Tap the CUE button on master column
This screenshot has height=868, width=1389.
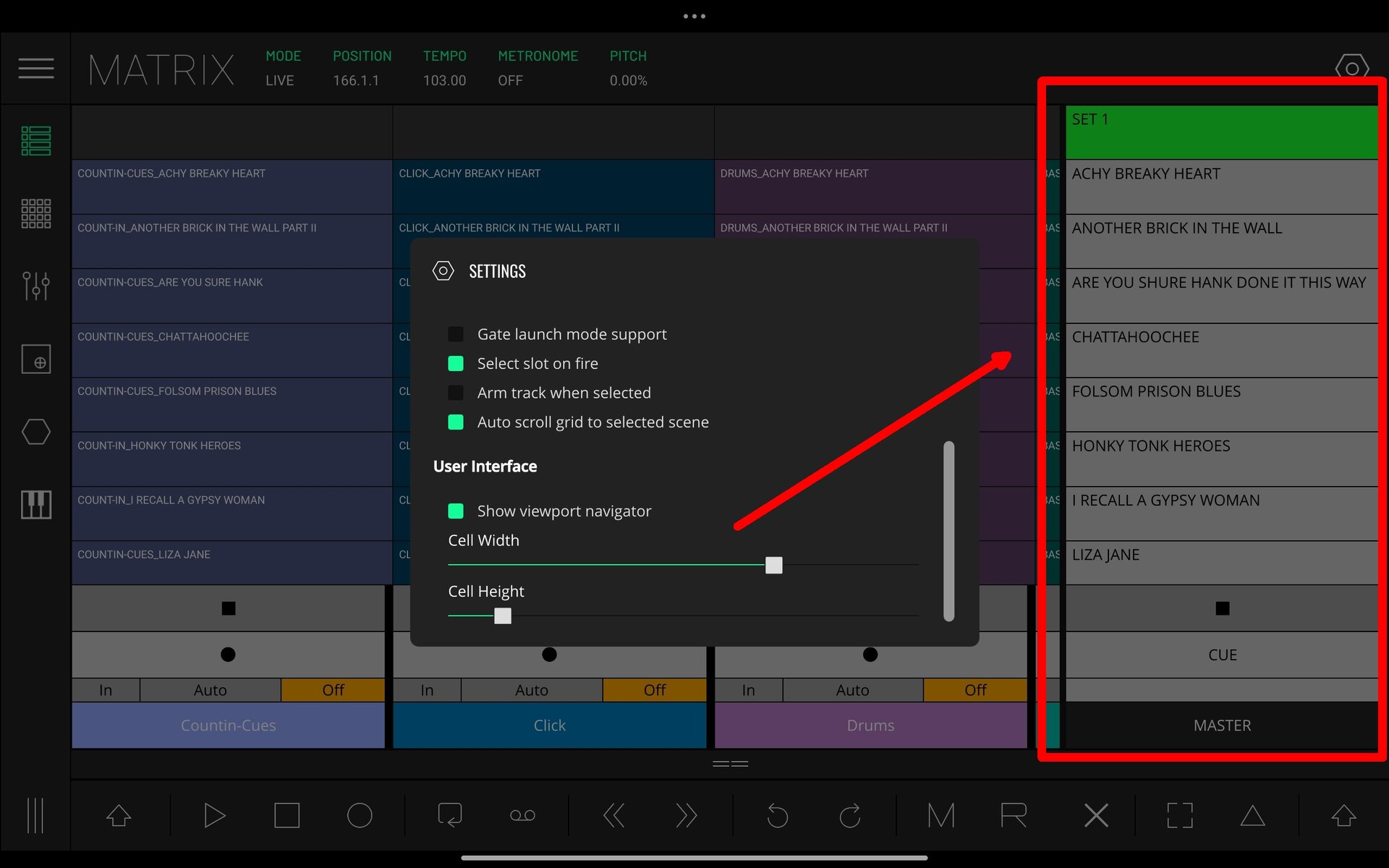pyautogui.click(x=1222, y=655)
